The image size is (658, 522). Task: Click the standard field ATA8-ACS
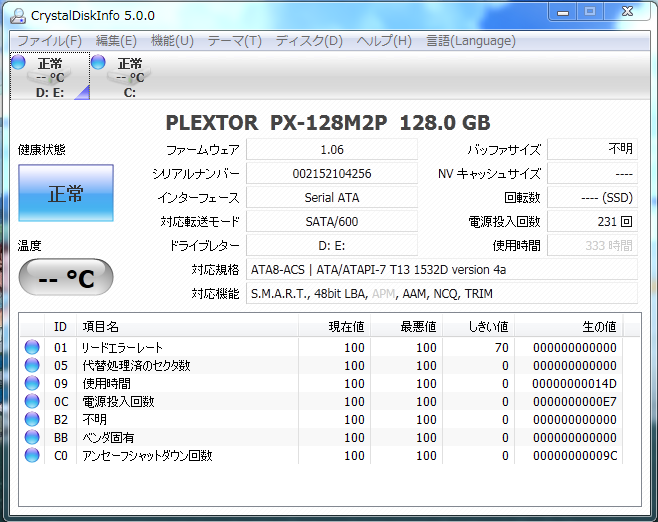tap(442, 269)
